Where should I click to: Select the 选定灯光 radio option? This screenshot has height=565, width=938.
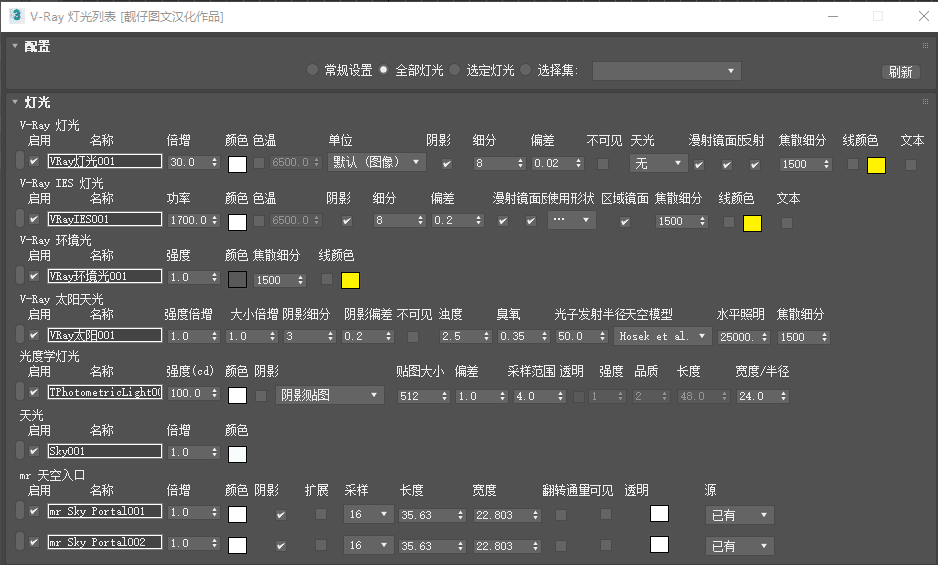pyautogui.click(x=455, y=70)
